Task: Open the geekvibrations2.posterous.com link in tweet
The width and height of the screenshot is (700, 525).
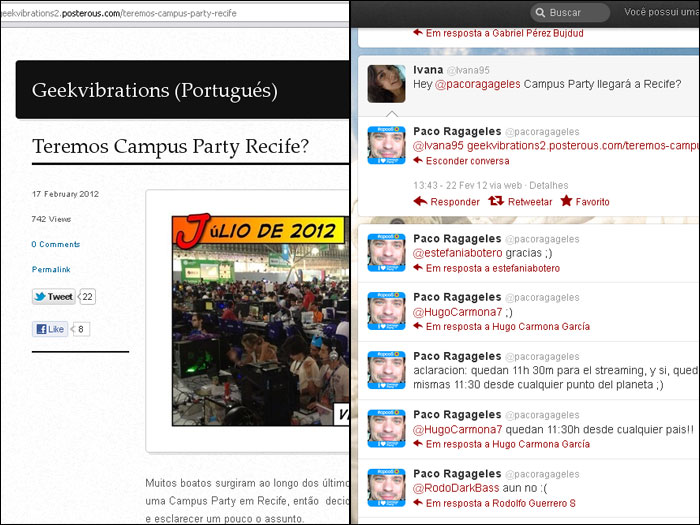Action: click(583, 146)
